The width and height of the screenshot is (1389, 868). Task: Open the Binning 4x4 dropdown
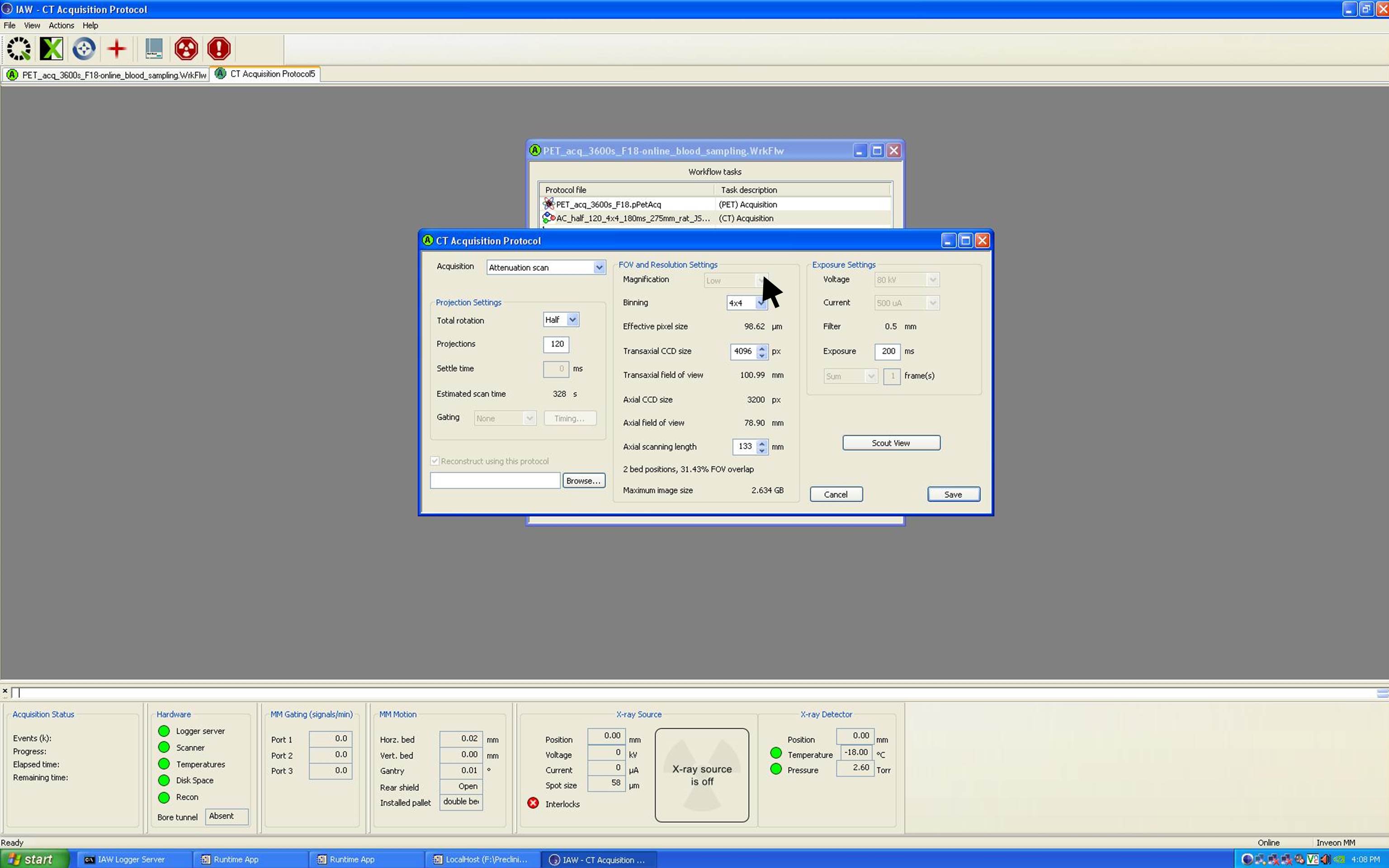pos(761,303)
